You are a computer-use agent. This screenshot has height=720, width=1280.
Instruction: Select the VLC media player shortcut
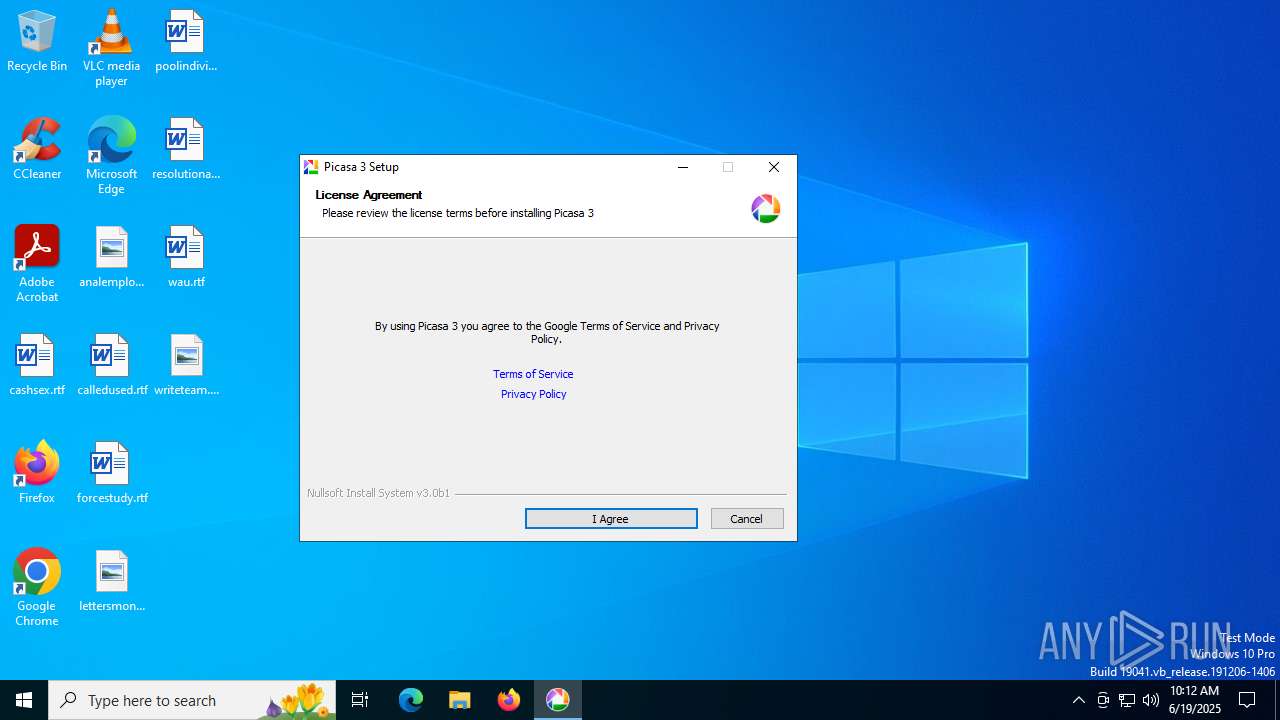coord(111,48)
